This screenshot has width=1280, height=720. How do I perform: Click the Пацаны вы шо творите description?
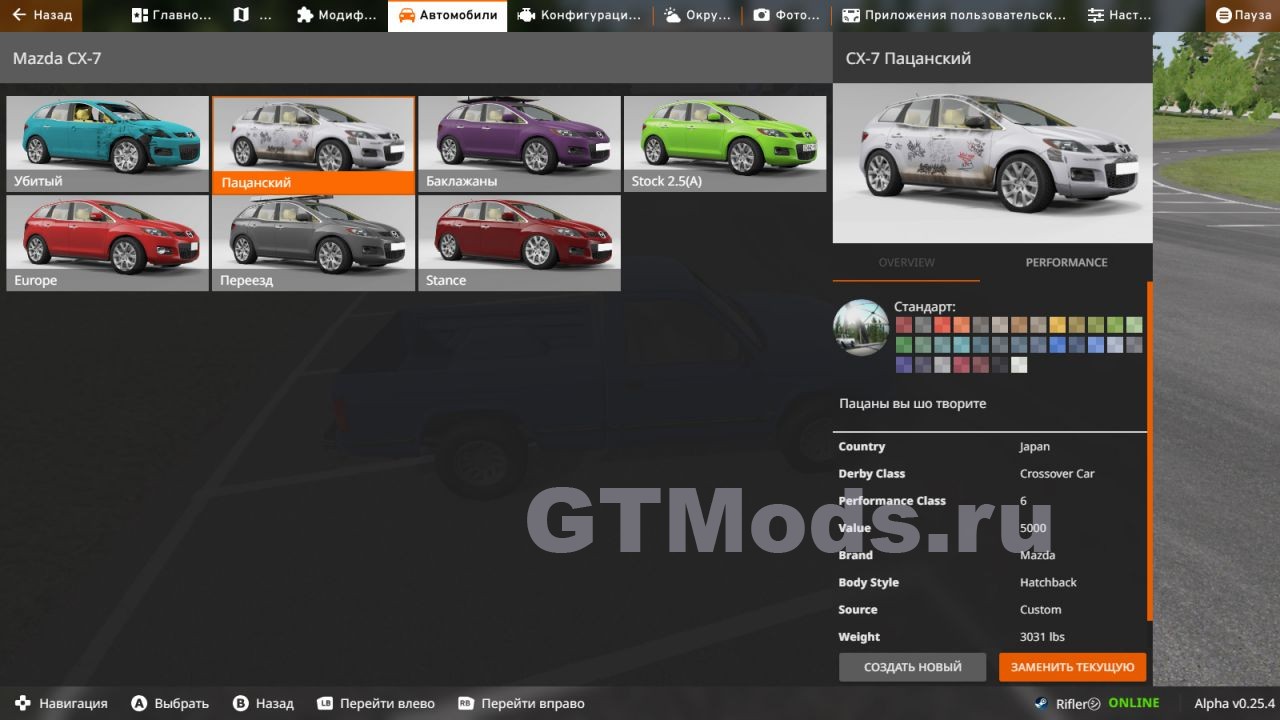tap(913, 404)
